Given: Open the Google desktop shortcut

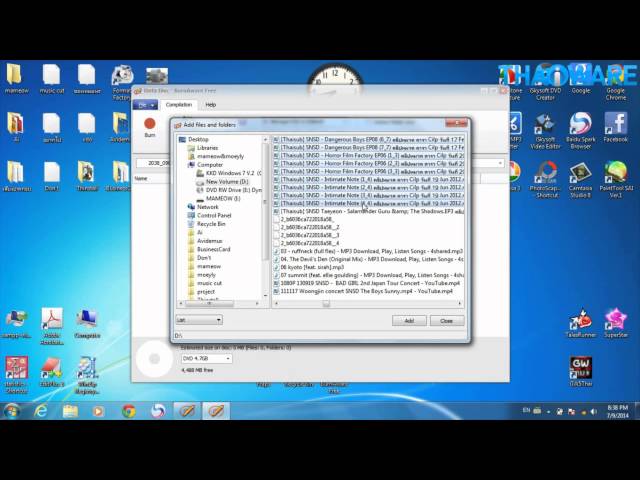Looking at the screenshot, I should [580, 79].
